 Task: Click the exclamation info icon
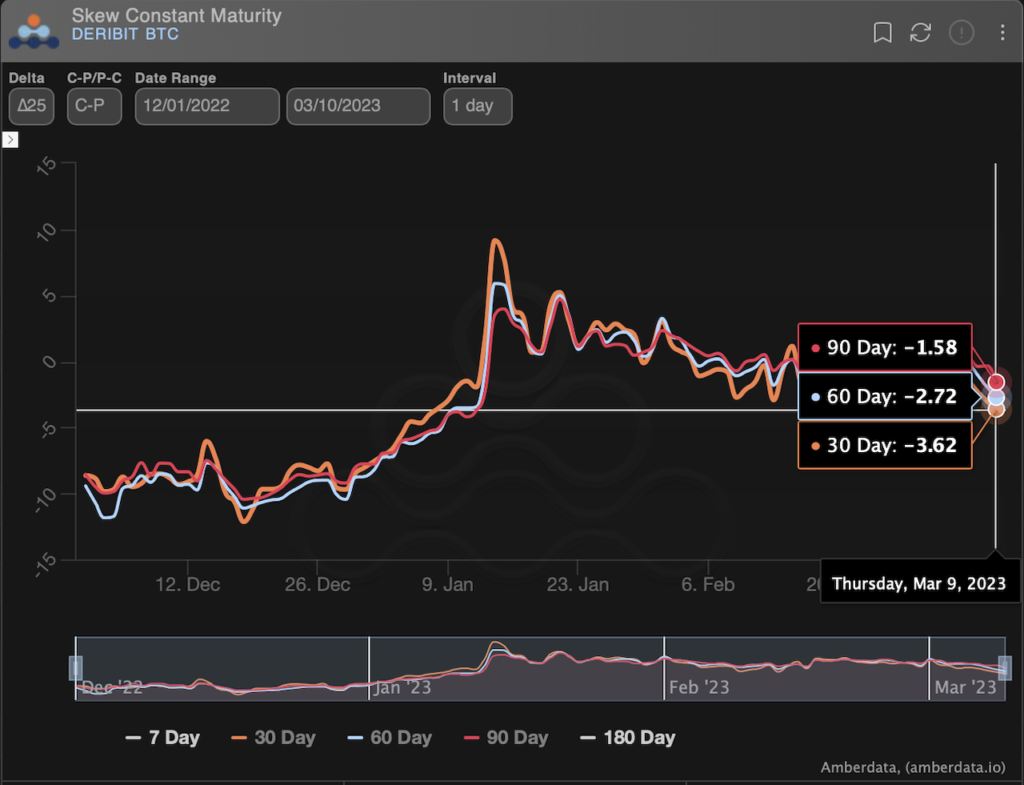961,33
